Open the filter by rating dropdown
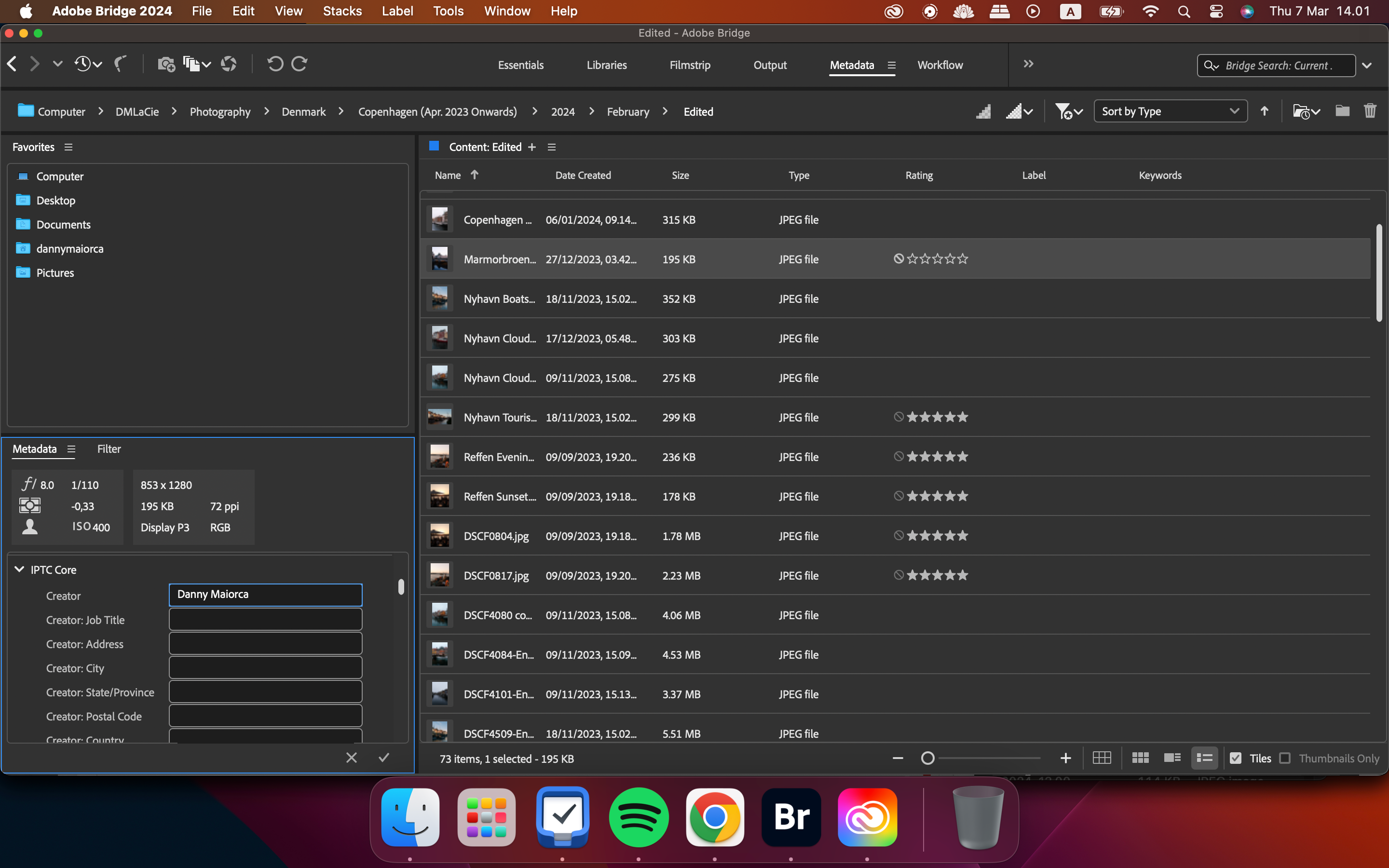 (1069, 111)
